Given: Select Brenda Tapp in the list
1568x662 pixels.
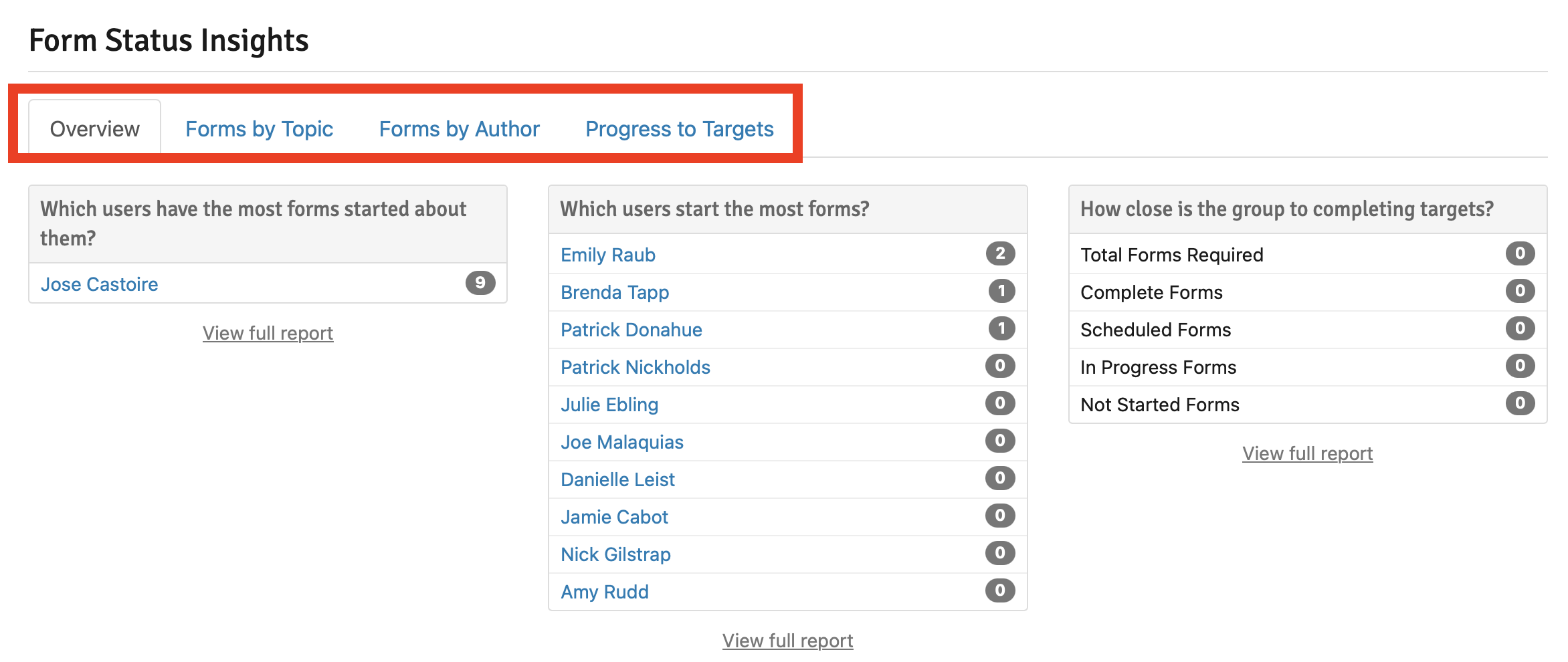Looking at the screenshot, I should coord(614,292).
